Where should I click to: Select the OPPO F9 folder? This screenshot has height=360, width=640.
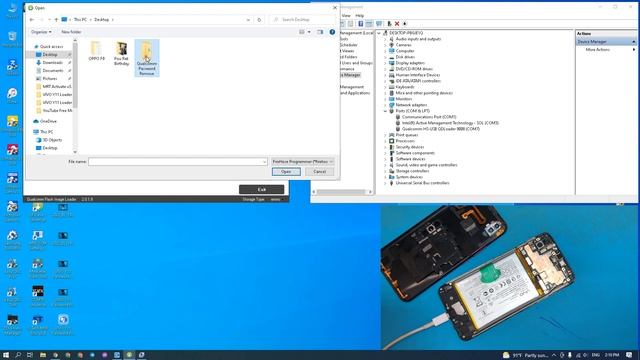(96, 51)
